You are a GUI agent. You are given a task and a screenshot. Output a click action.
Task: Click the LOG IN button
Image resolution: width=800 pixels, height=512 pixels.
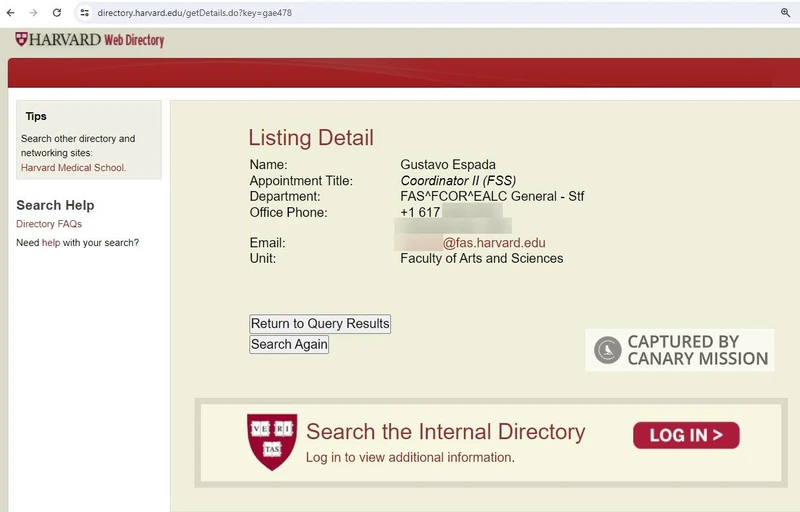point(686,435)
